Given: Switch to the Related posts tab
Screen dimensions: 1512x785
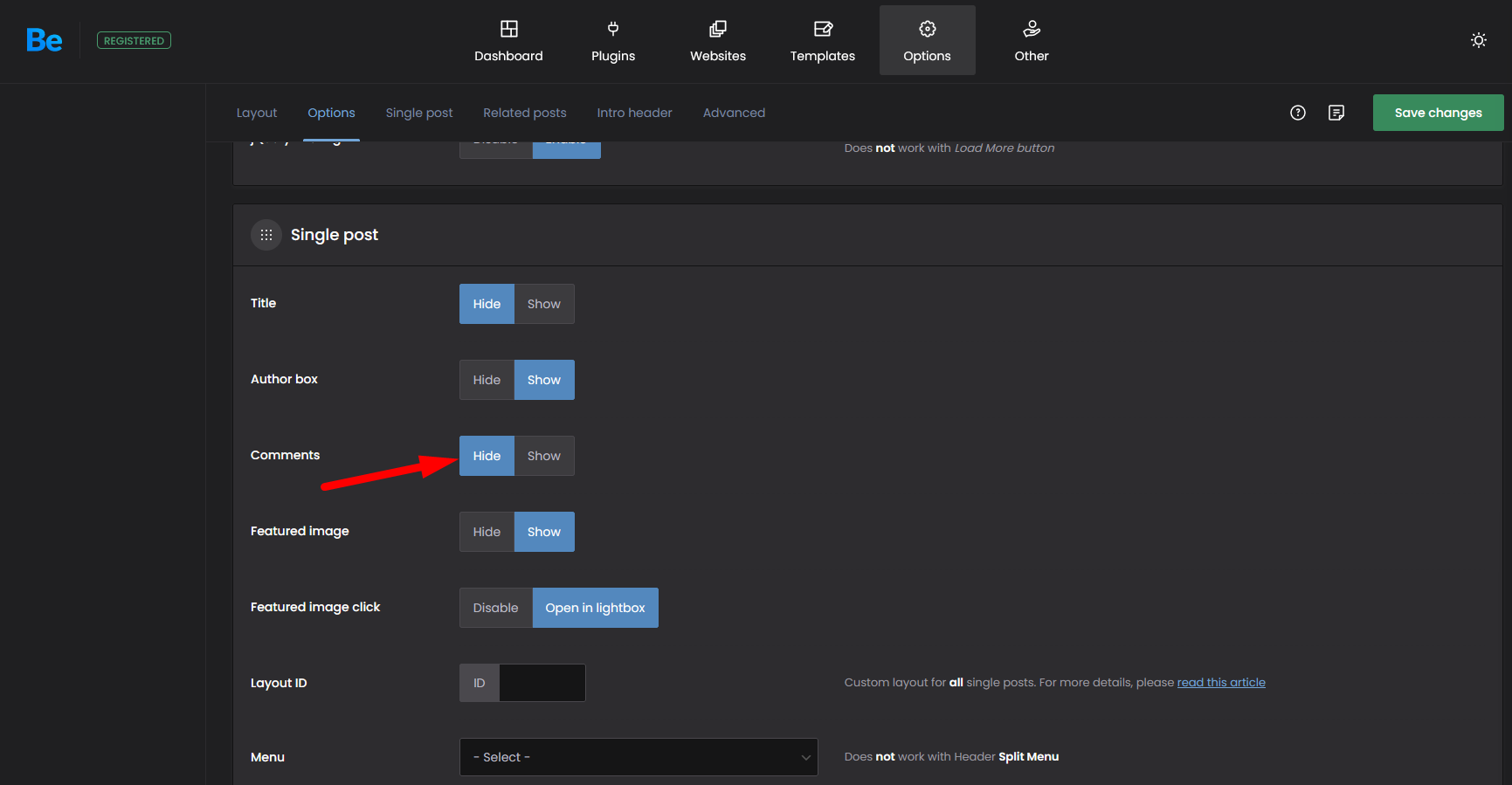Looking at the screenshot, I should click(525, 113).
